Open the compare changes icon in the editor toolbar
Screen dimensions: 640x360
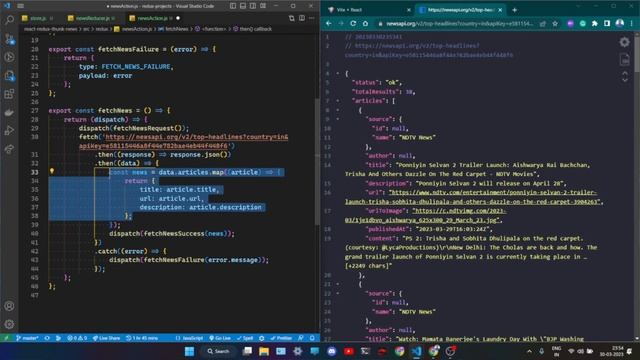click(291, 18)
